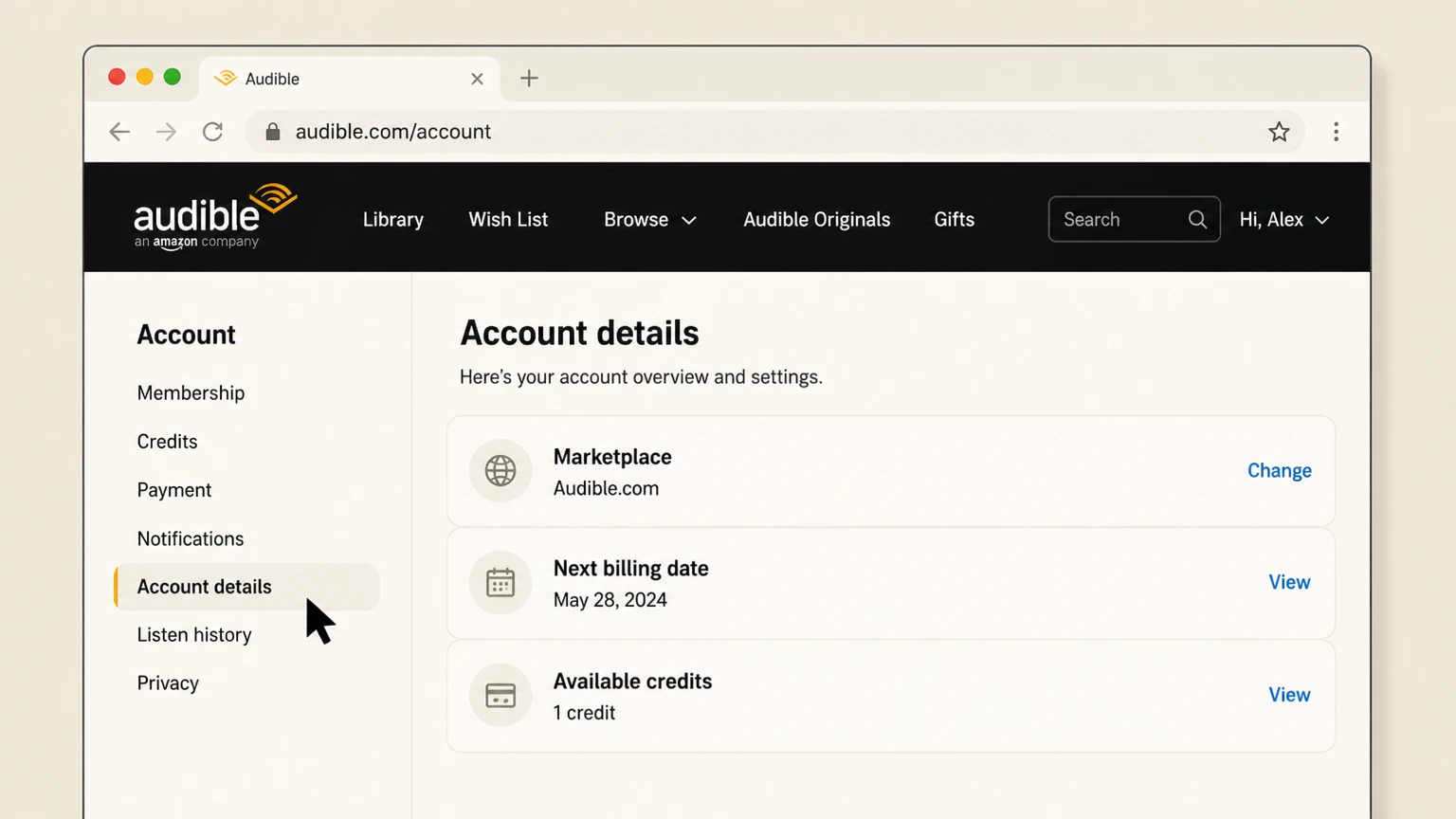Reload the page with the refresh icon

[x=212, y=132]
